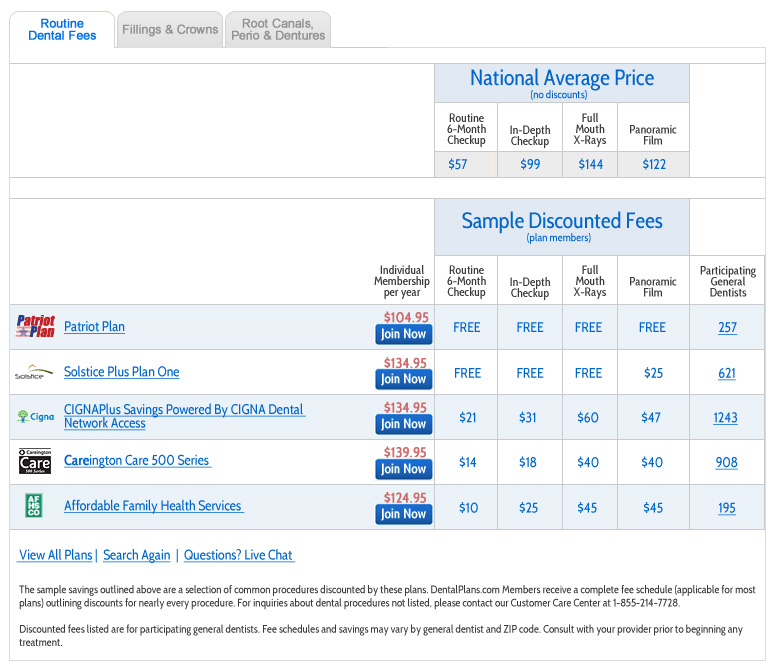Click national average $144 X-rays price

tap(590, 164)
